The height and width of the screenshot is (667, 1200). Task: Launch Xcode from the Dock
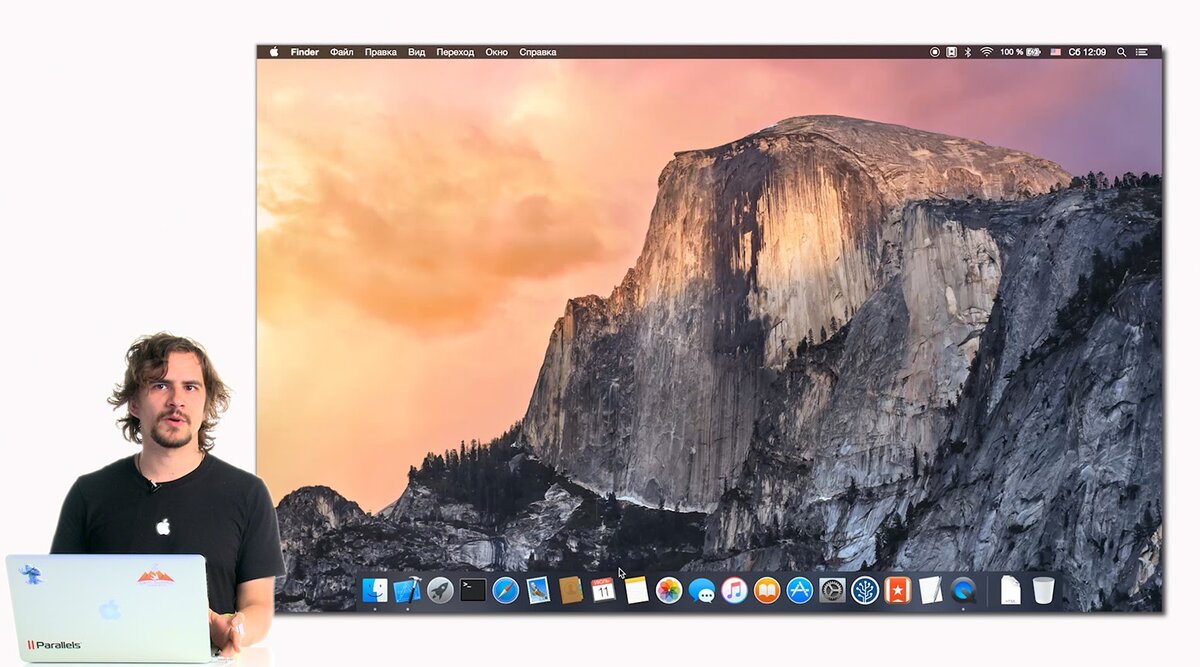pyautogui.click(x=407, y=590)
